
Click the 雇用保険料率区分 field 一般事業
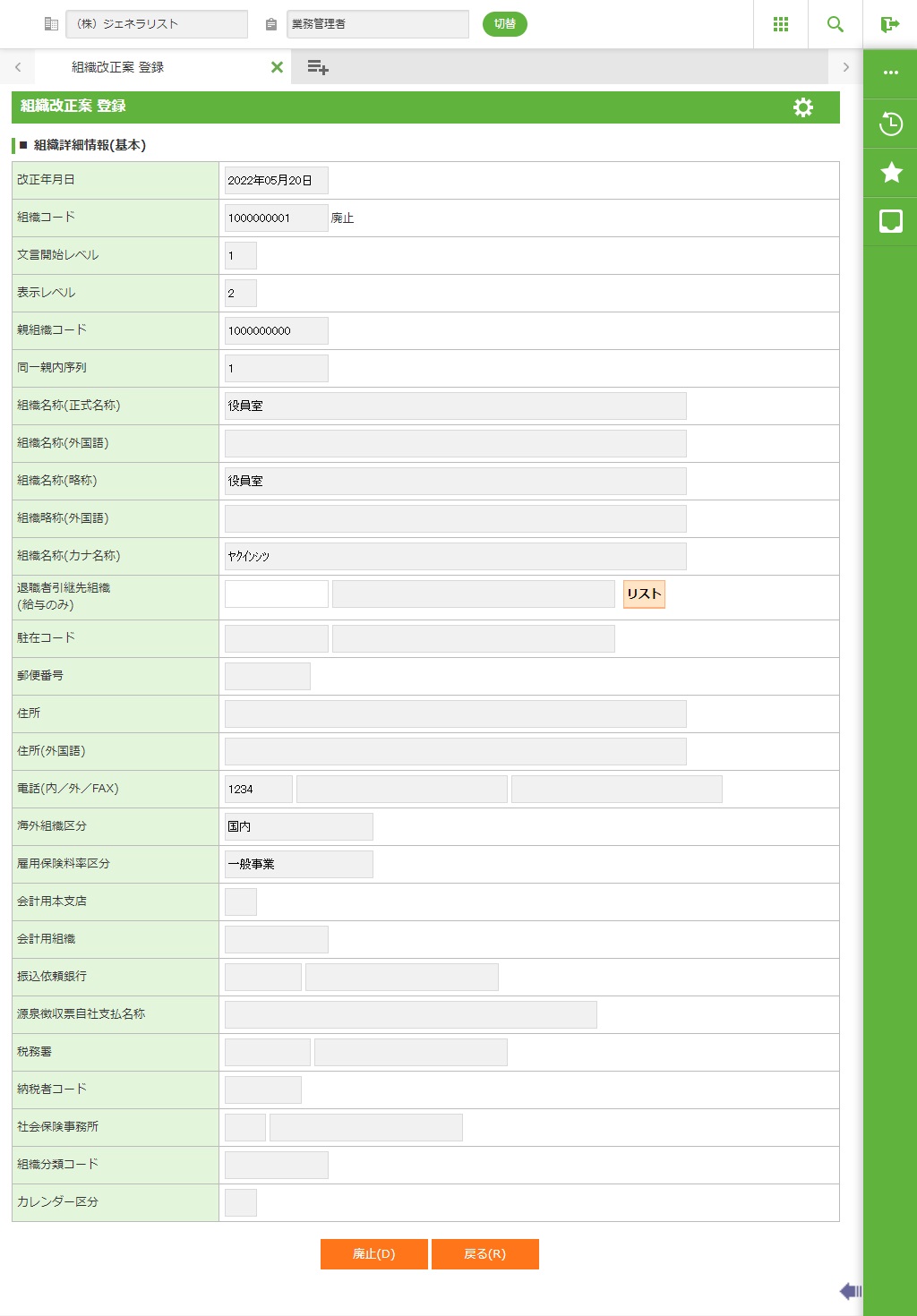pos(299,865)
